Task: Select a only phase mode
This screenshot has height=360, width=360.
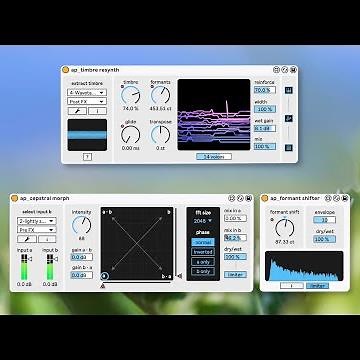Action: coord(203,262)
